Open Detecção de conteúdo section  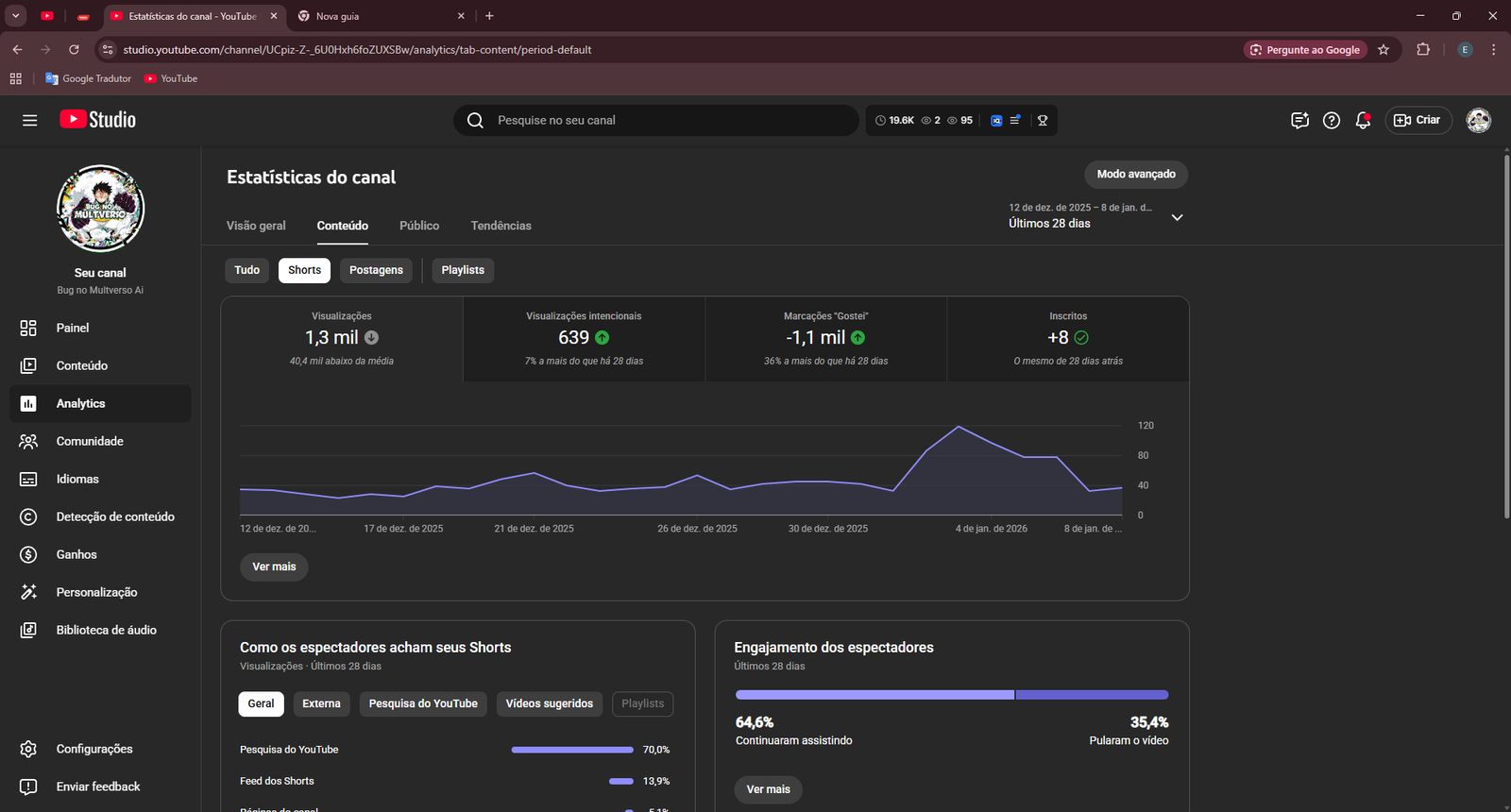pyautogui.click(x=114, y=516)
